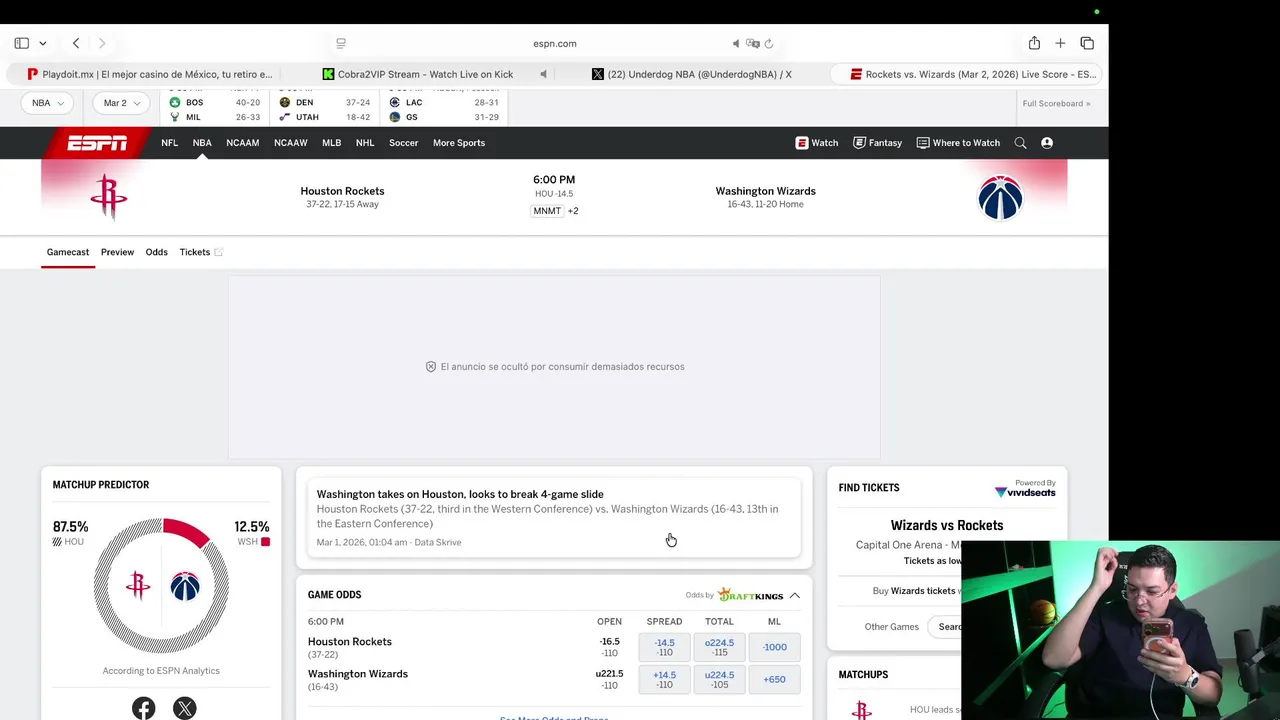Mute audio with address bar speaker icon
Screen dimensions: 1280x720
pos(736,43)
